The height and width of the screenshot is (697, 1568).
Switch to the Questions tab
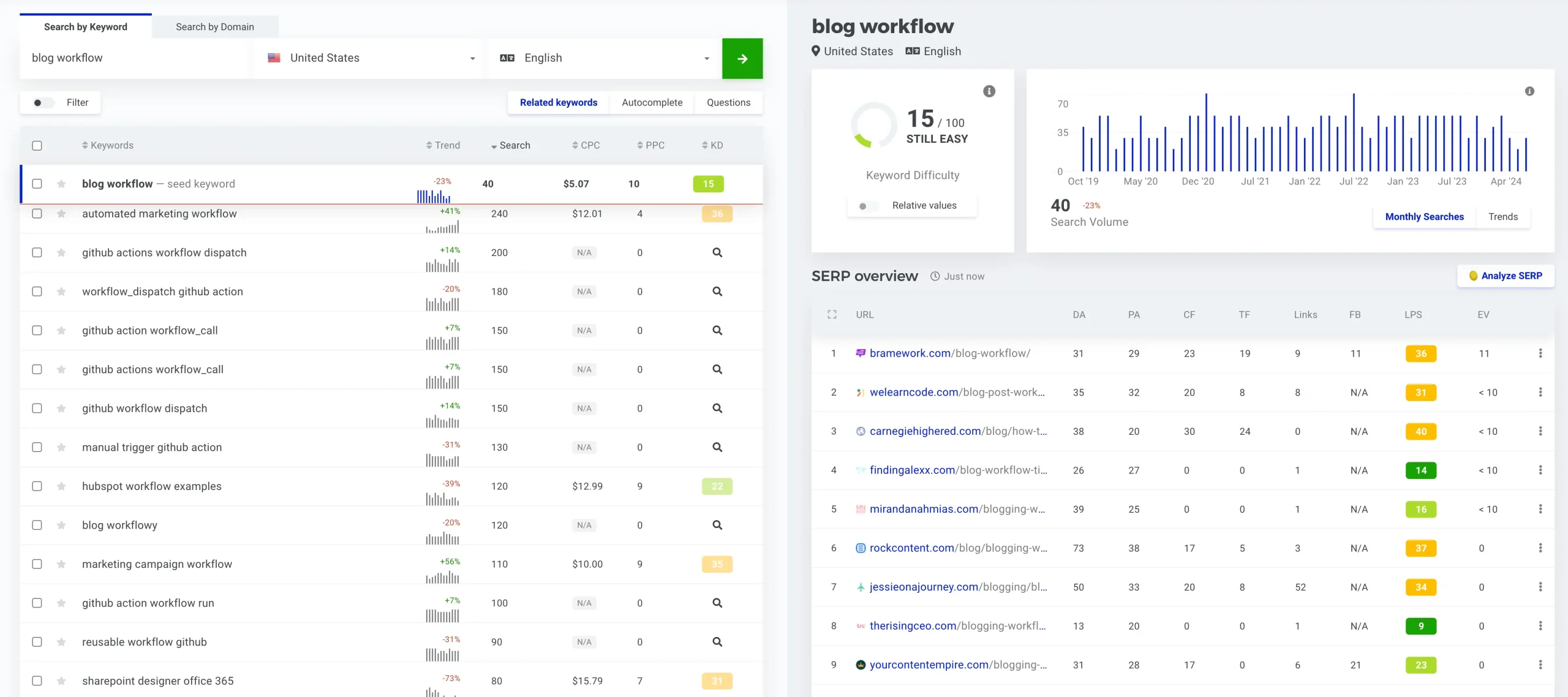point(728,102)
